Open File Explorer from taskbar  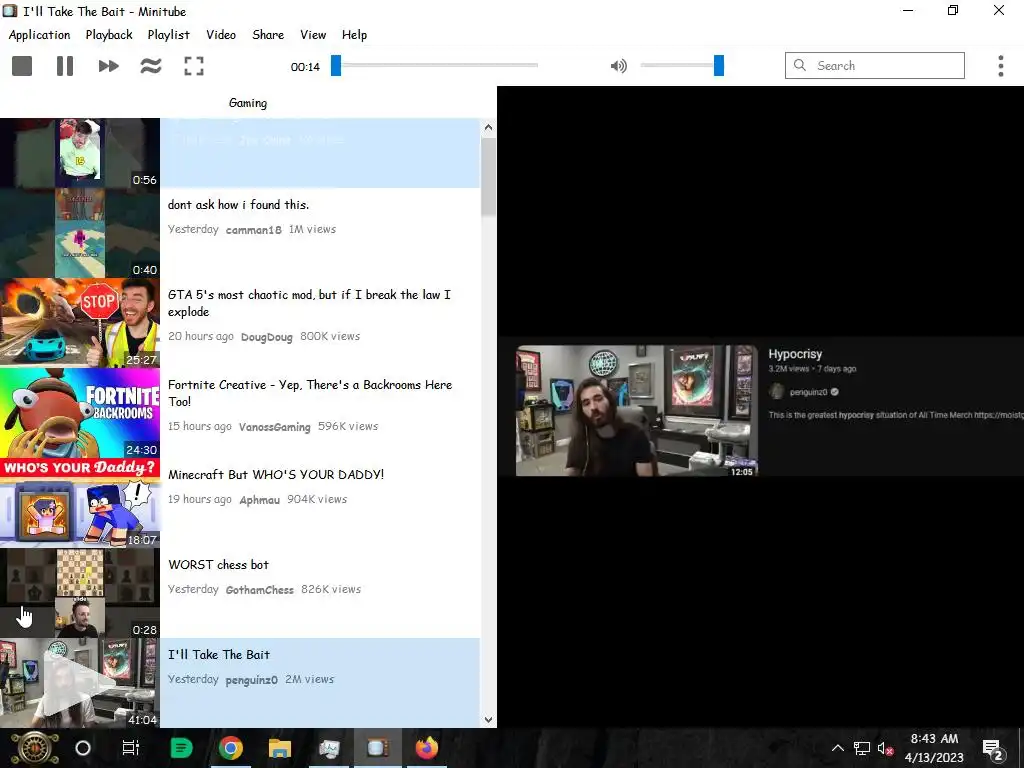tap(280, 748)
